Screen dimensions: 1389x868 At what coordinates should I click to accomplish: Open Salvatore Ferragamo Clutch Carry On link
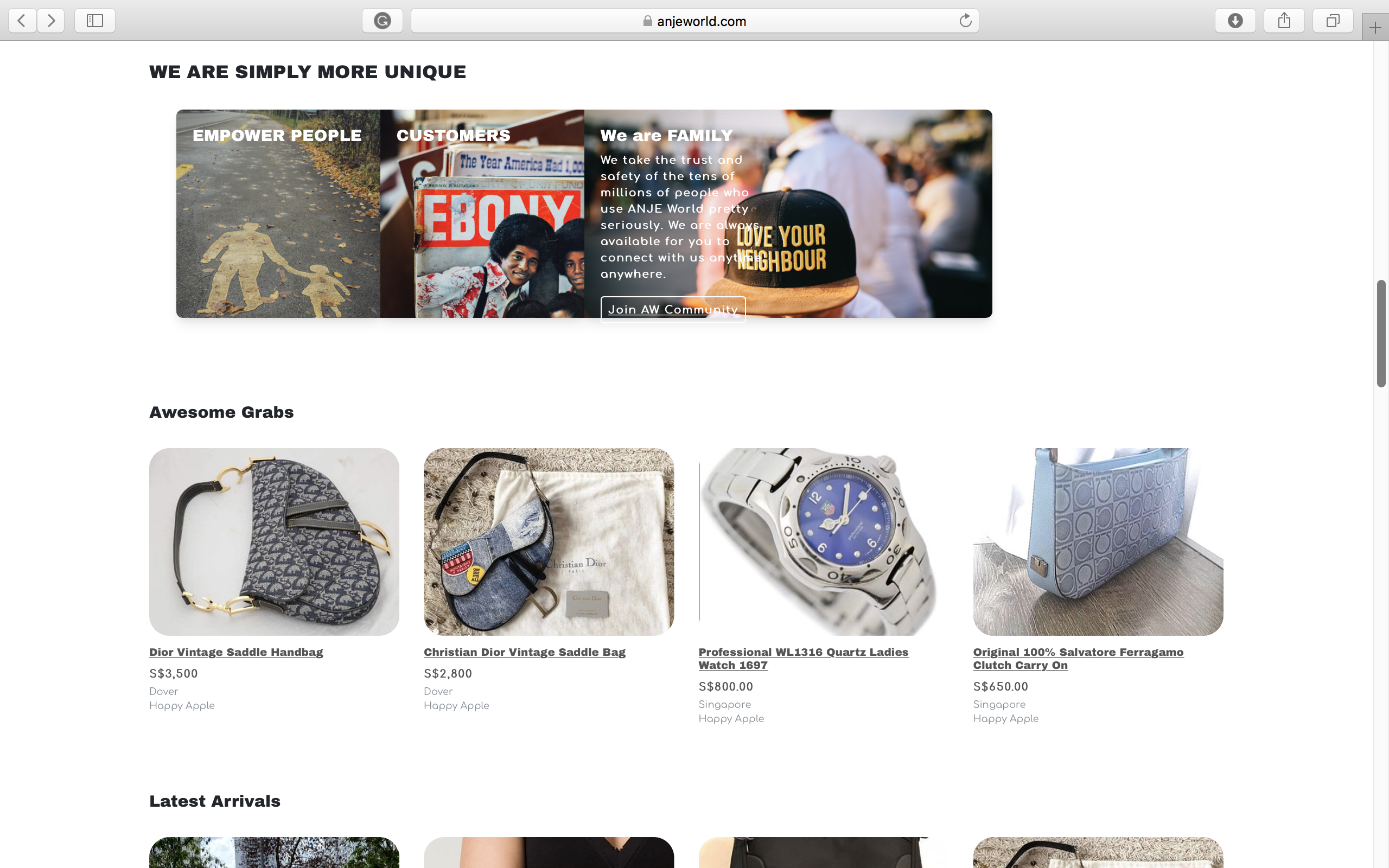(1078, 659)
